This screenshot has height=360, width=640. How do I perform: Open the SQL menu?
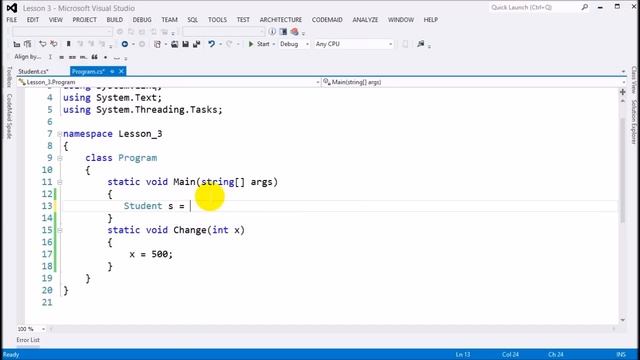click(x=193, y=20)
